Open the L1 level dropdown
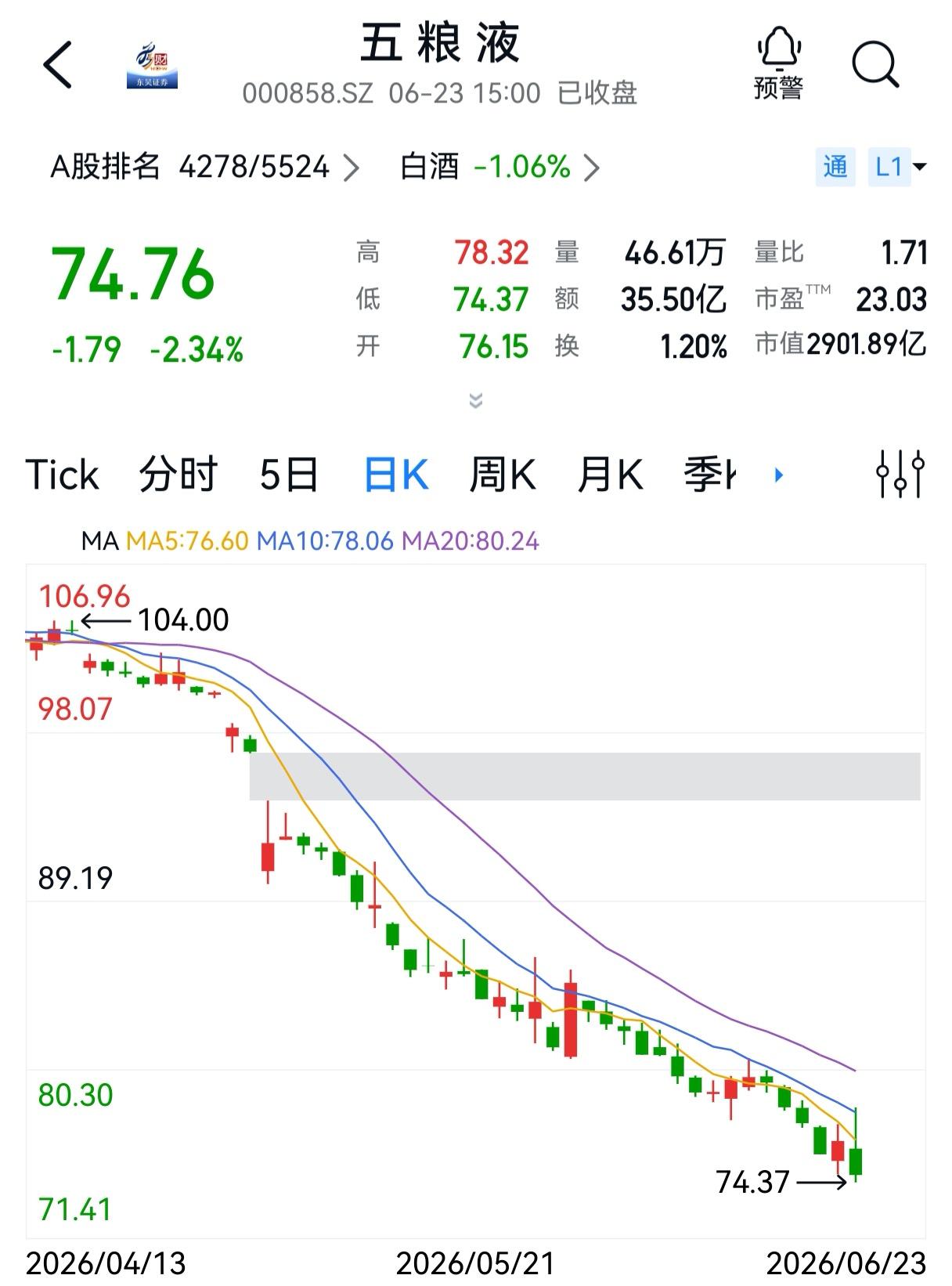Viewport: 952px width, 1286px height. pyautogui.click(x=899, y=166)
